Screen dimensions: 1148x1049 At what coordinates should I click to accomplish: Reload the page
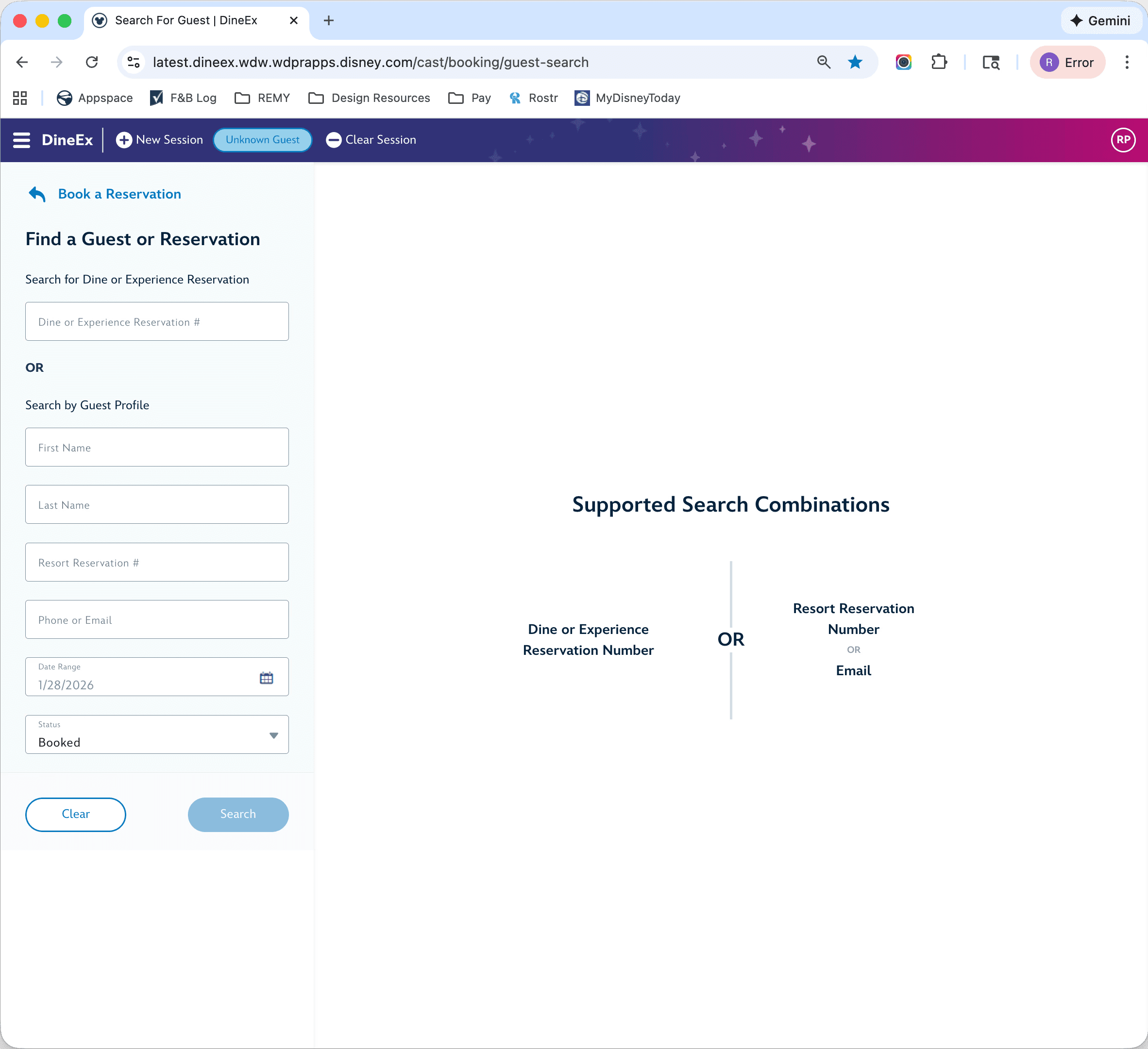click(92, 62)
